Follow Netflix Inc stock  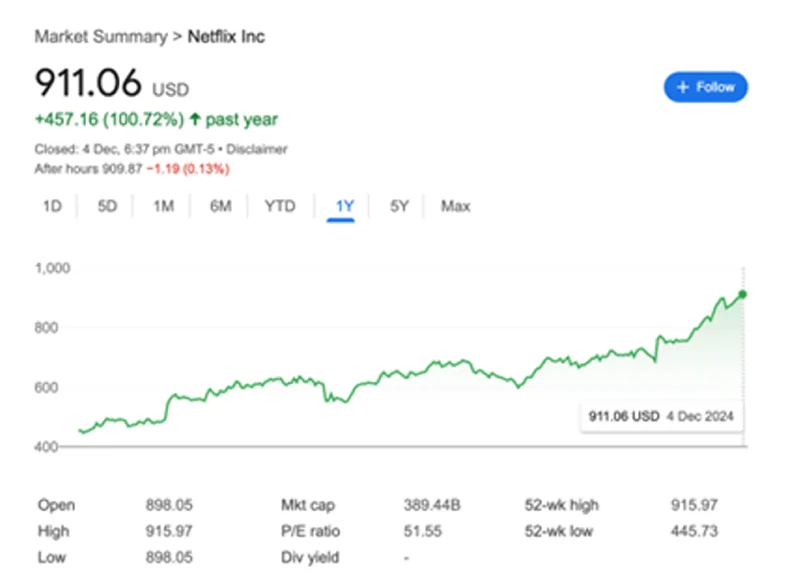click(706, 87)
